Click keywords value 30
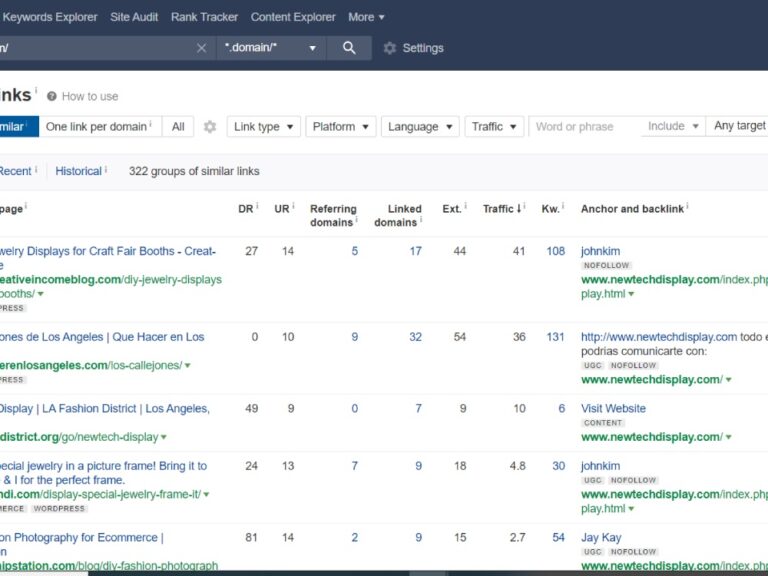The height and width of the screenshot is (576, 768). point(558,466)
